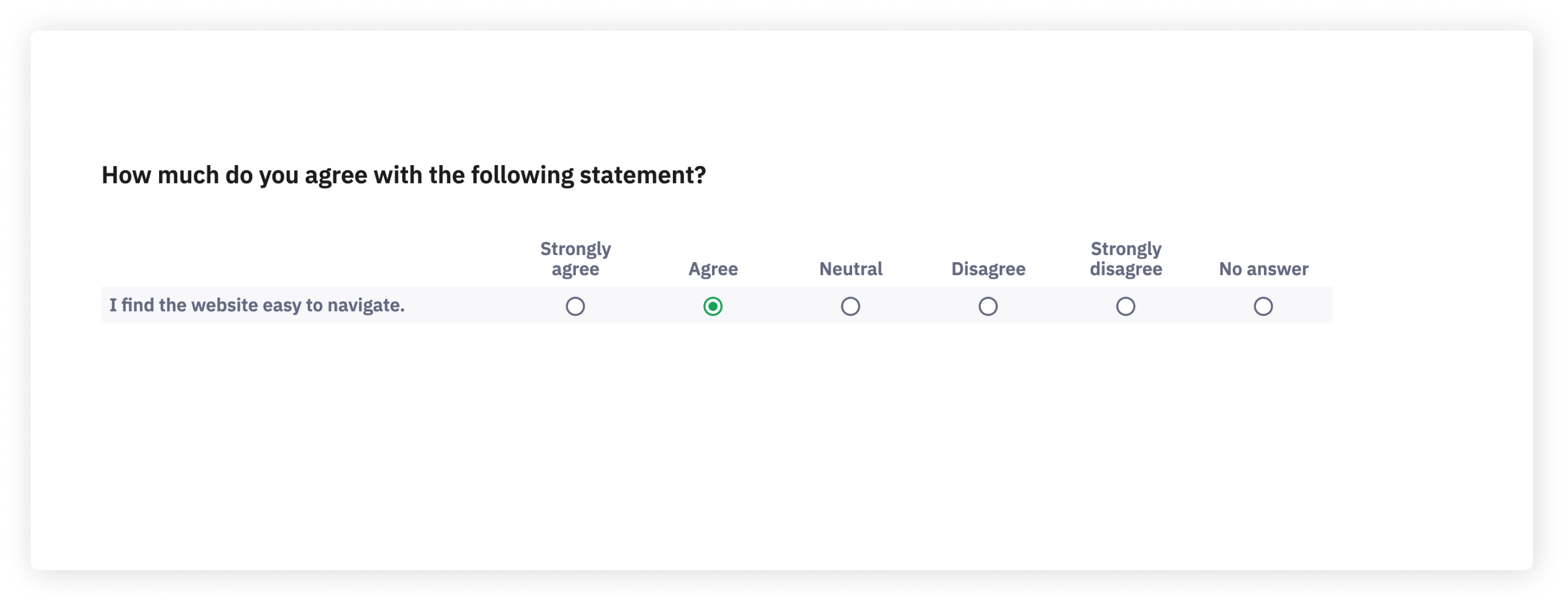Viewport: 1568px width, 605px height.
Task: Click the 'Disagree' column header text
Action: [x=988, y=269]
